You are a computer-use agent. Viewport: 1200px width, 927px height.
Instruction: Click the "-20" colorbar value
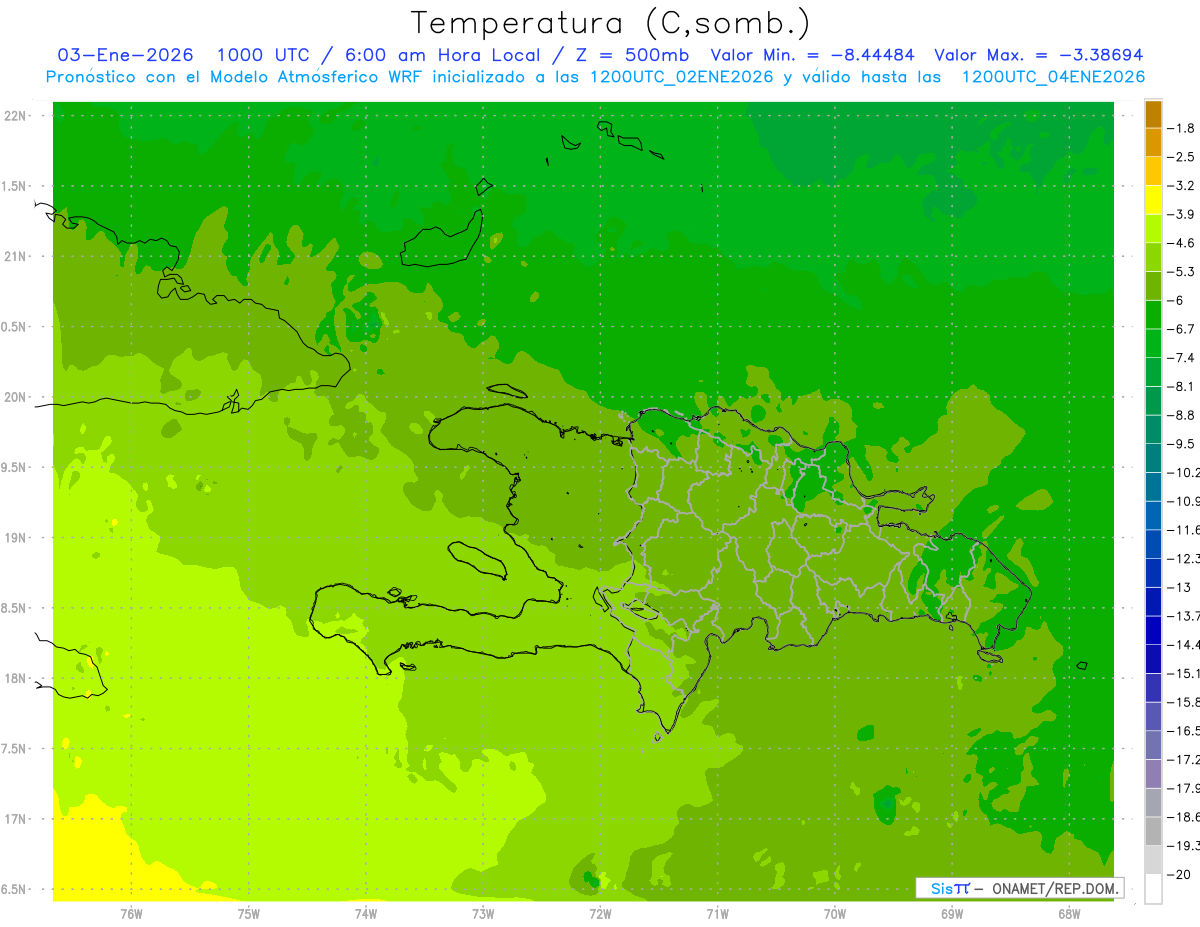pos(1179,875)
